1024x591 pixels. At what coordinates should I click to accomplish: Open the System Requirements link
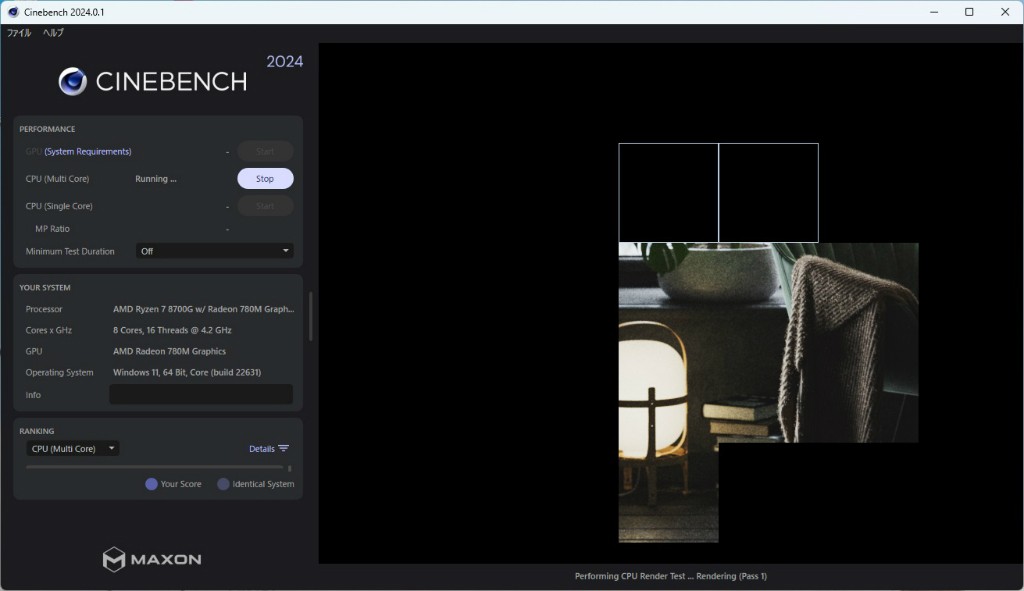click(x=88, y=152)
